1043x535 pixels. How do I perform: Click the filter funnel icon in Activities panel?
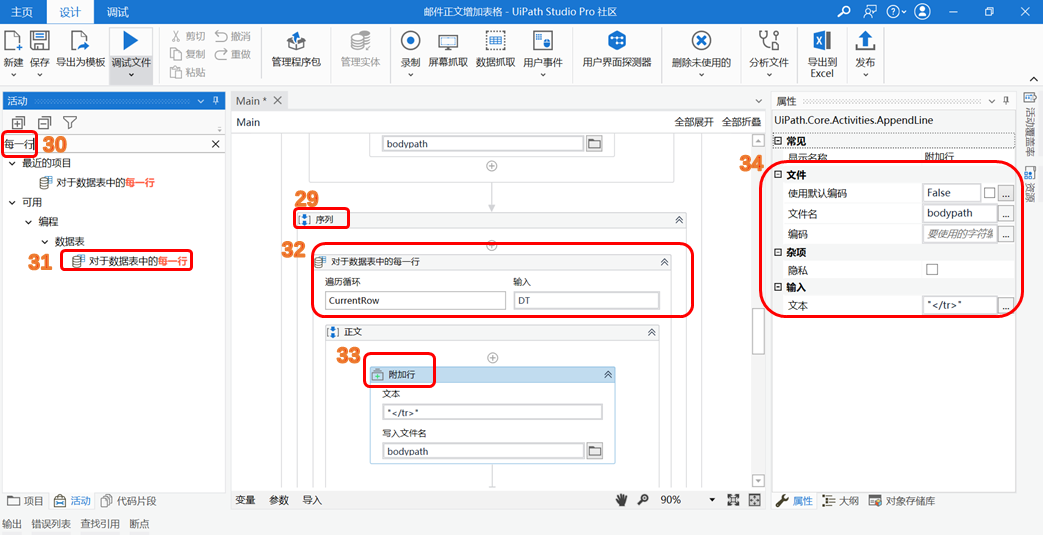[x=70, y=122]
